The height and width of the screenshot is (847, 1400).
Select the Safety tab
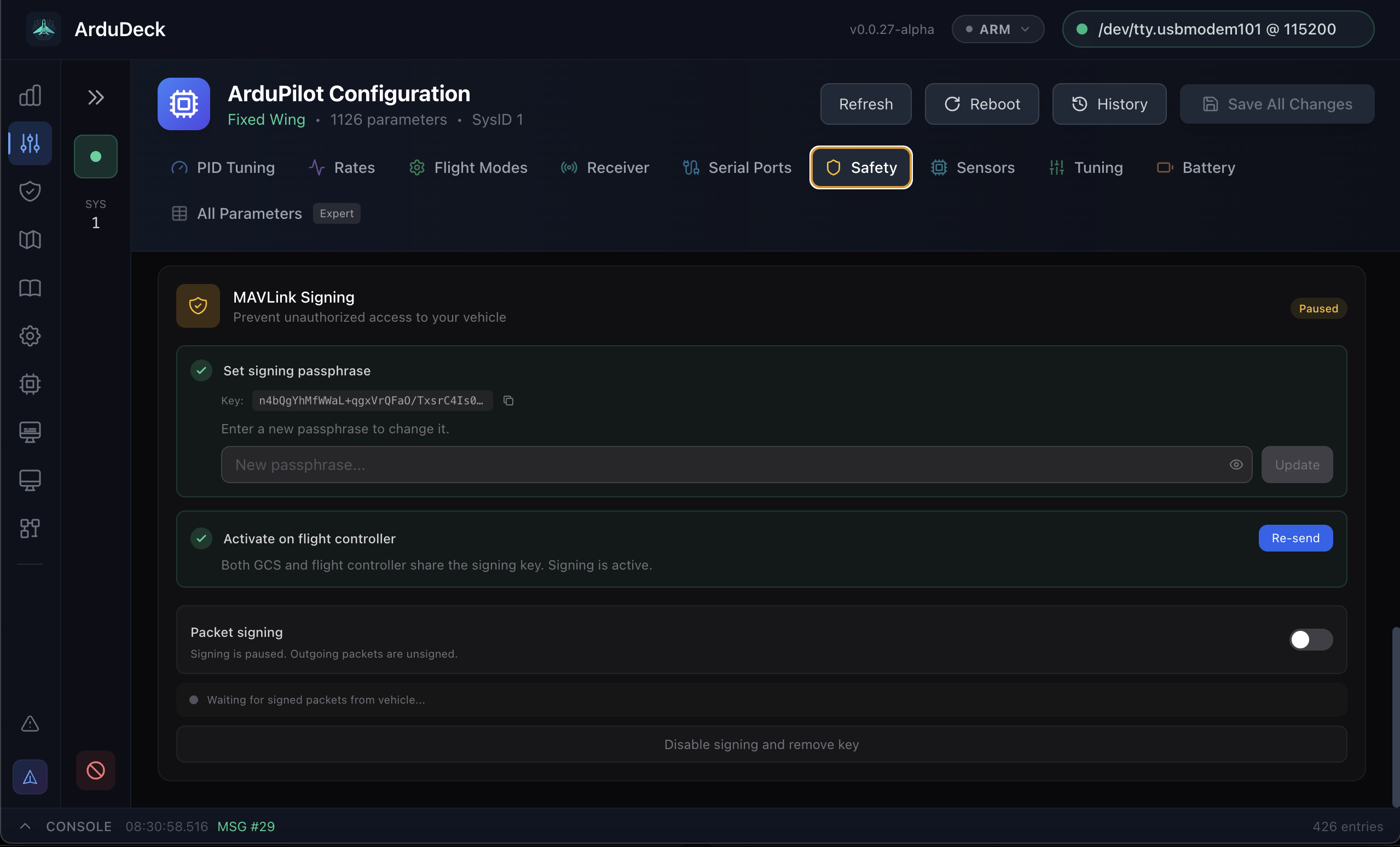(861, 167)
